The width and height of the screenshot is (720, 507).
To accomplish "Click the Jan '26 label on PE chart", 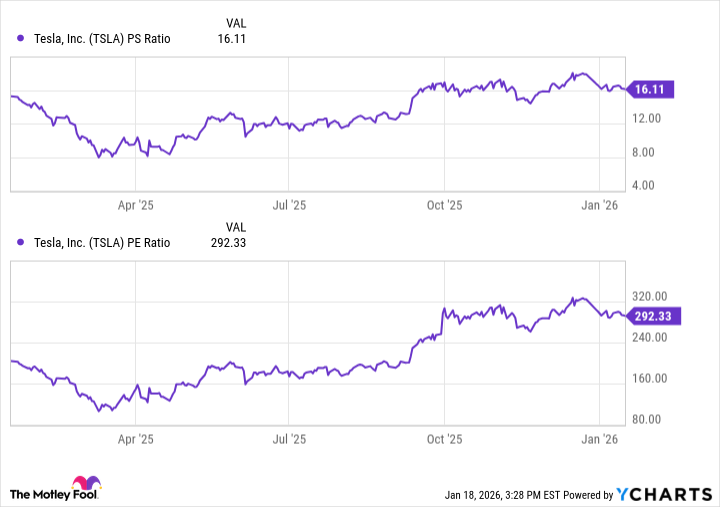I will [599, 439].
